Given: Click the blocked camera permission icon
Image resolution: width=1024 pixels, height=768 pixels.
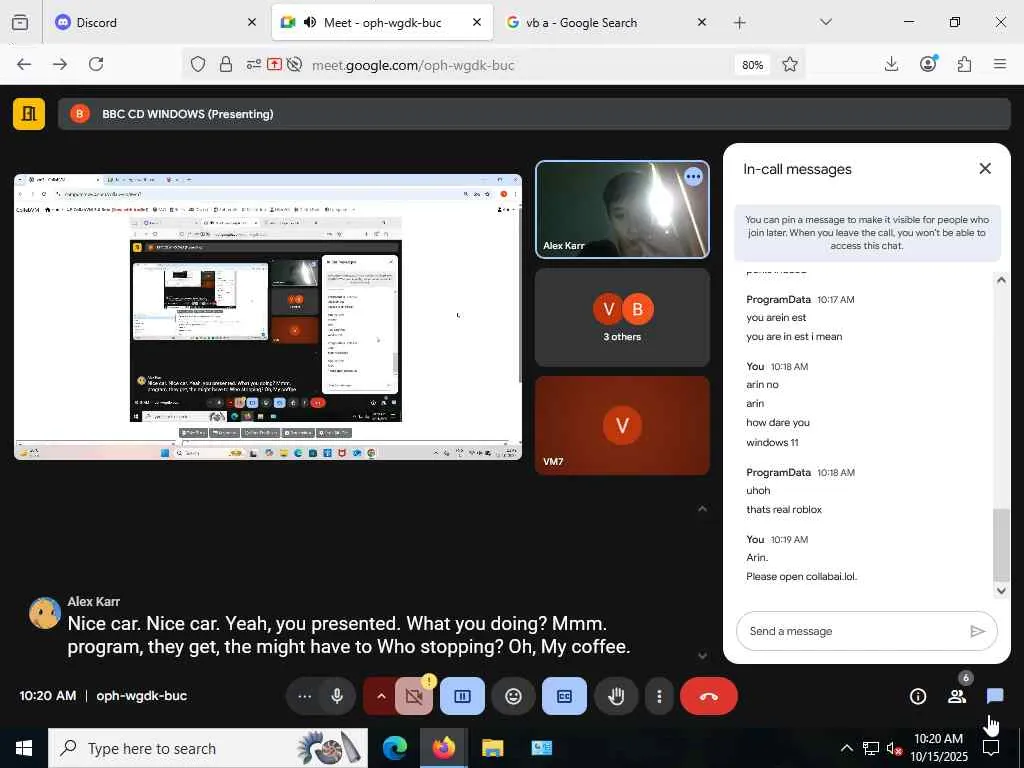Looking at the screenshot, I should pyautogui.click(x=295, y=64).
